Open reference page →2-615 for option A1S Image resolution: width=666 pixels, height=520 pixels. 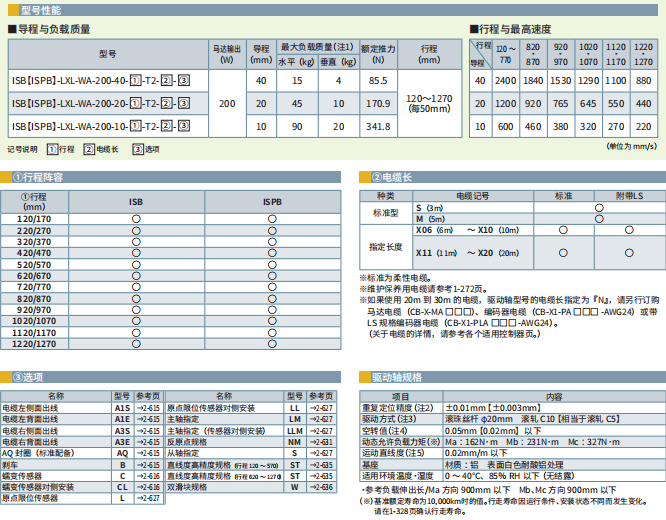pyautogui.click(x=149, y=408)
